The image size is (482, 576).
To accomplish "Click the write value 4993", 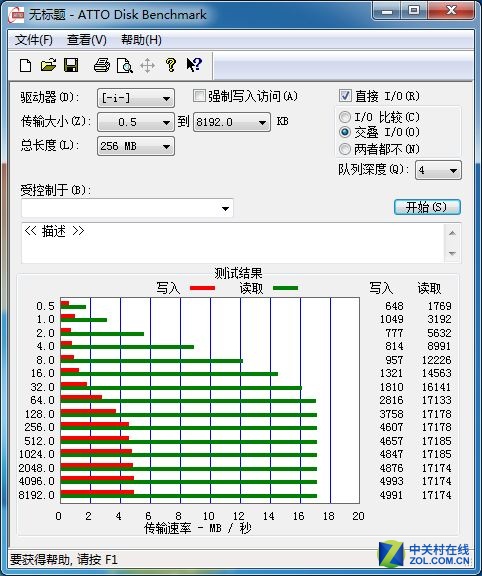I will click(391, 481).
